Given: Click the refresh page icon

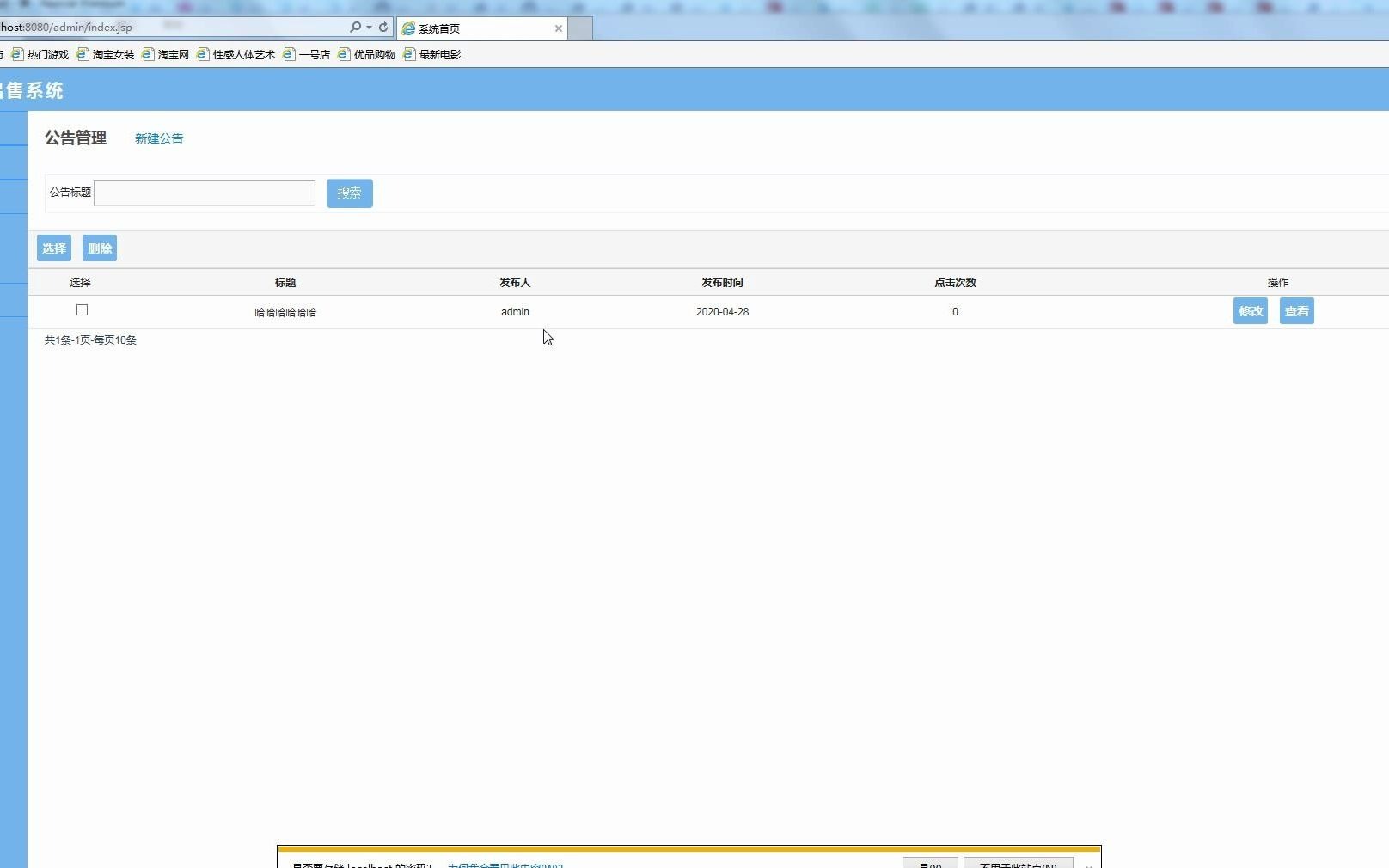Looking at the screenshot, I should coord(383,28).
